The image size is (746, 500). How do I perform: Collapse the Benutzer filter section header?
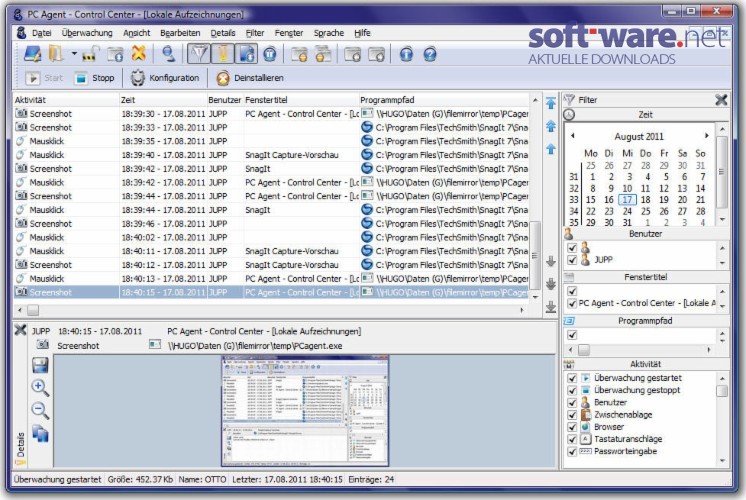tap(646, 234)
